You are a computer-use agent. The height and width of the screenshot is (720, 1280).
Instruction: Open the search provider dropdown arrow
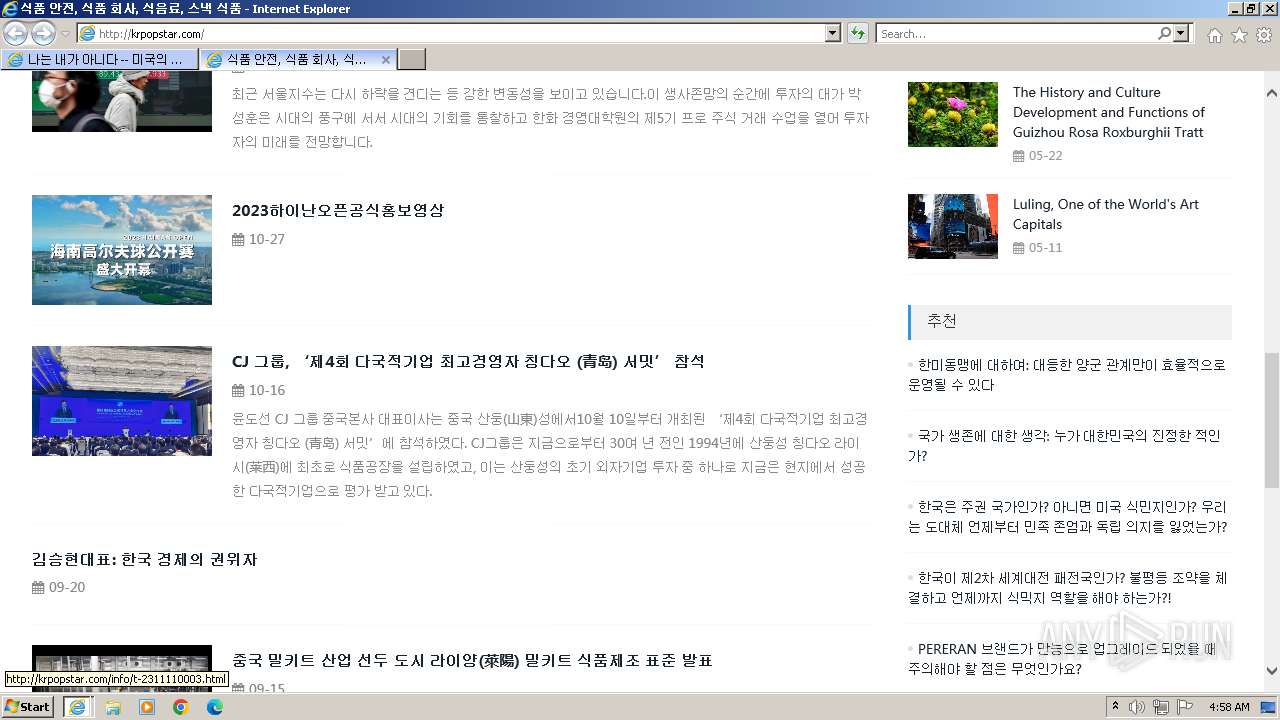click(1182, 34)
